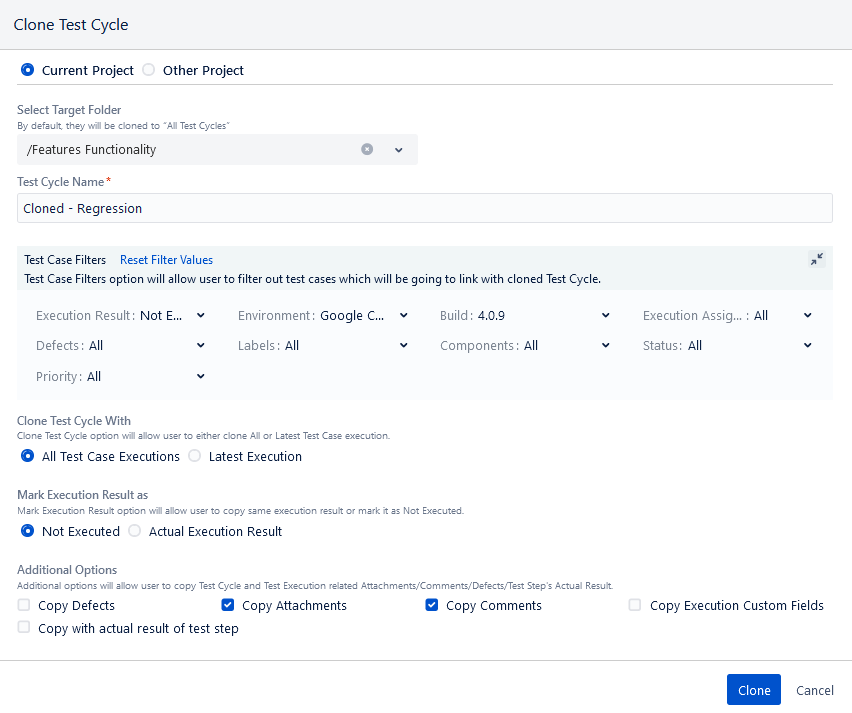
Task: Uncheck Copy Attachments checkbox
Action: (x=228, y=605)
